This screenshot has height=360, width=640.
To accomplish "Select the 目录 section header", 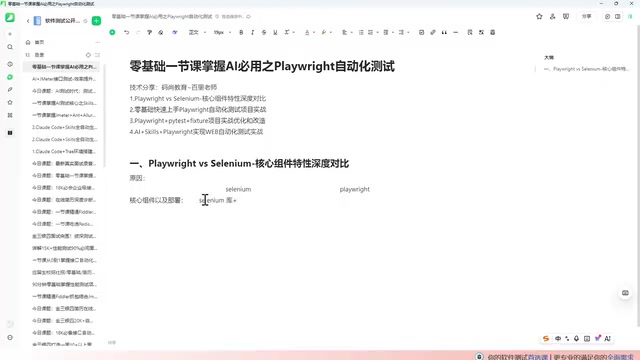I will 39,55.
